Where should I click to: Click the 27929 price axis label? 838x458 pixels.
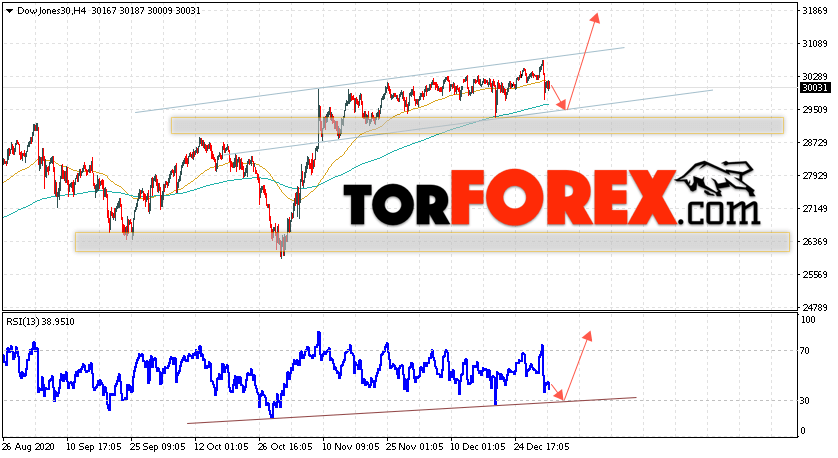click(815, 176)
